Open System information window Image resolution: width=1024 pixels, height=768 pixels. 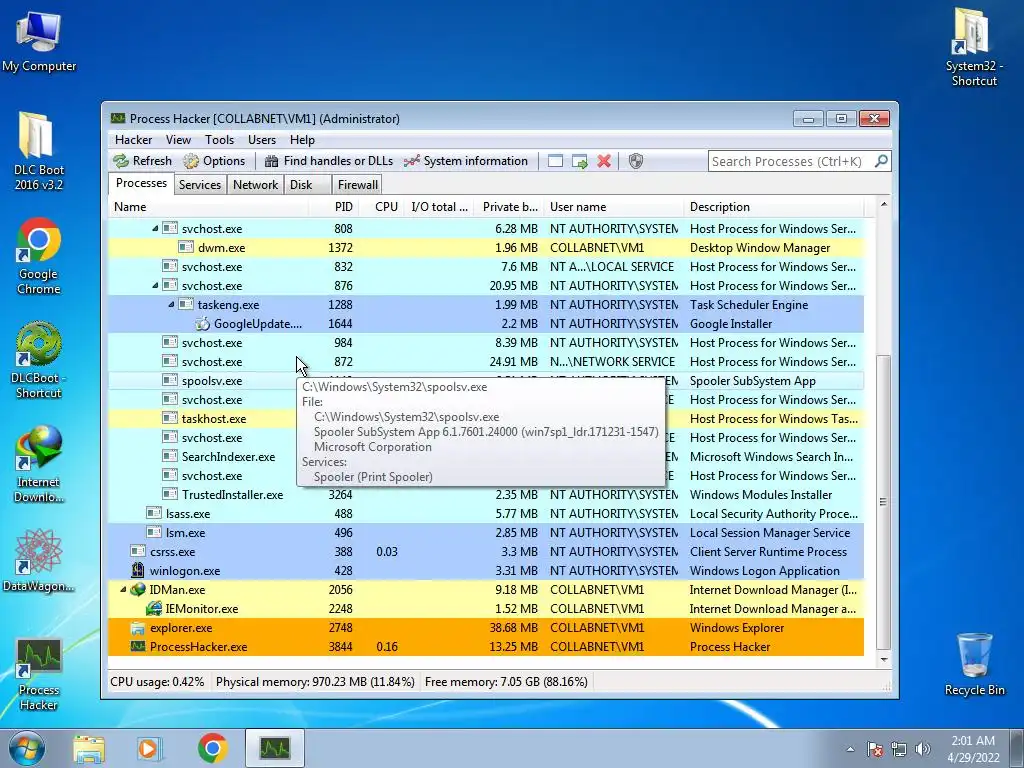[x=465, y=161]
